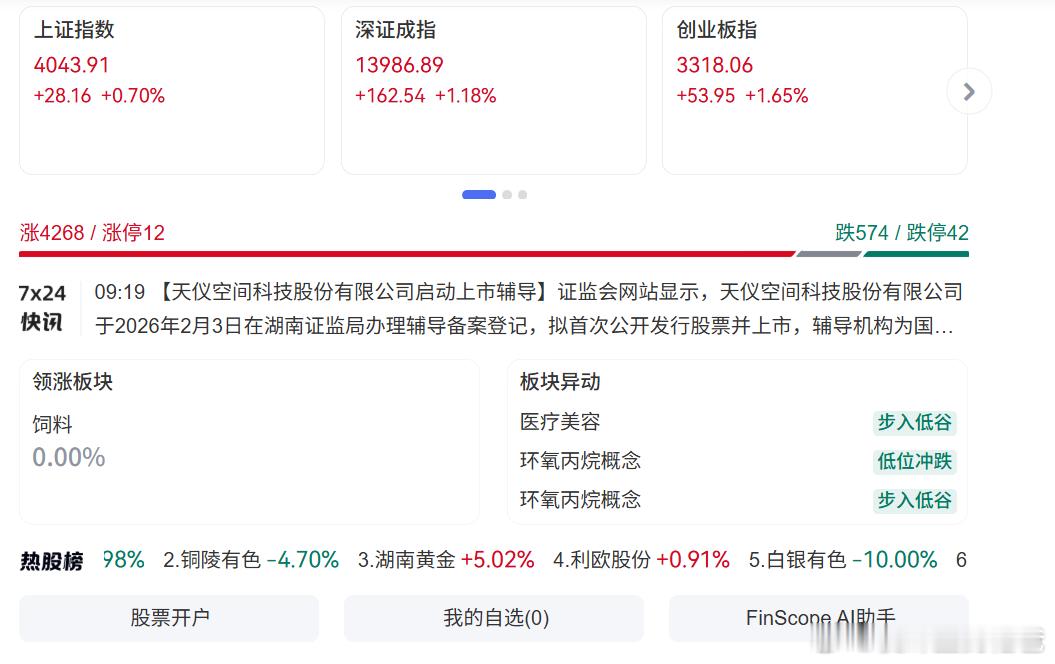Click the 低位冲跌 tag beside 环氧丙烷概念
Screen dimensions: 1055x664
coord(913,462)
